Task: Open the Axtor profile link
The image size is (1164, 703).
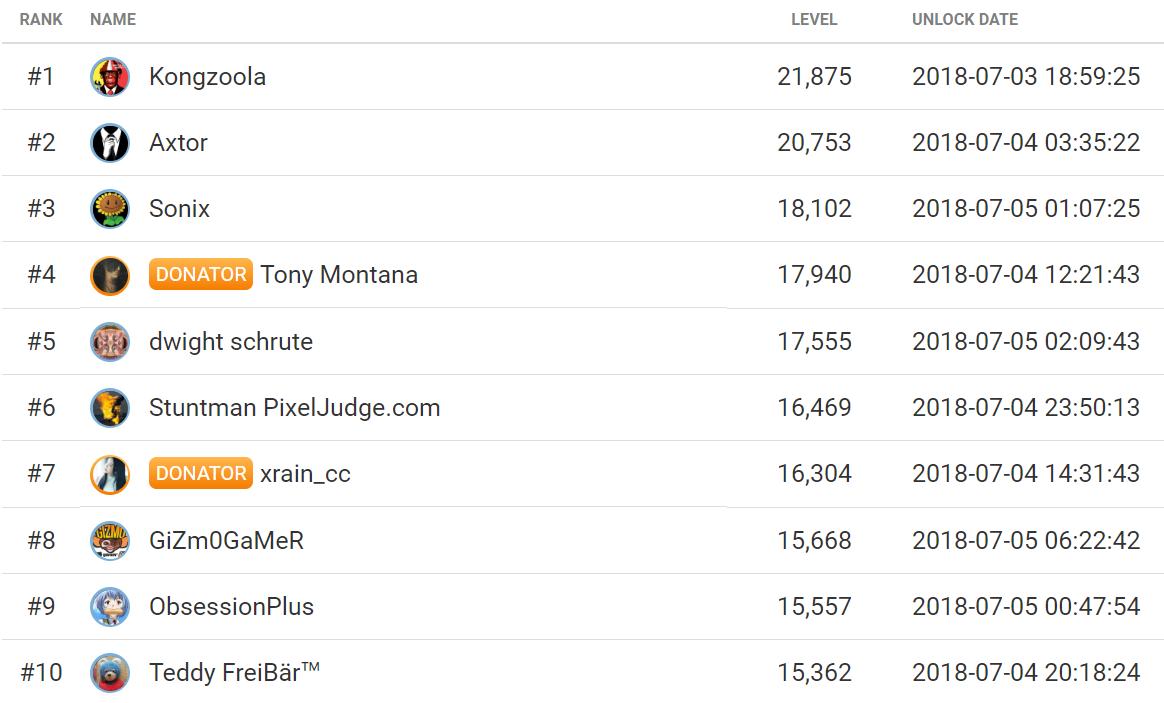Action: click(x=178, y=143)
